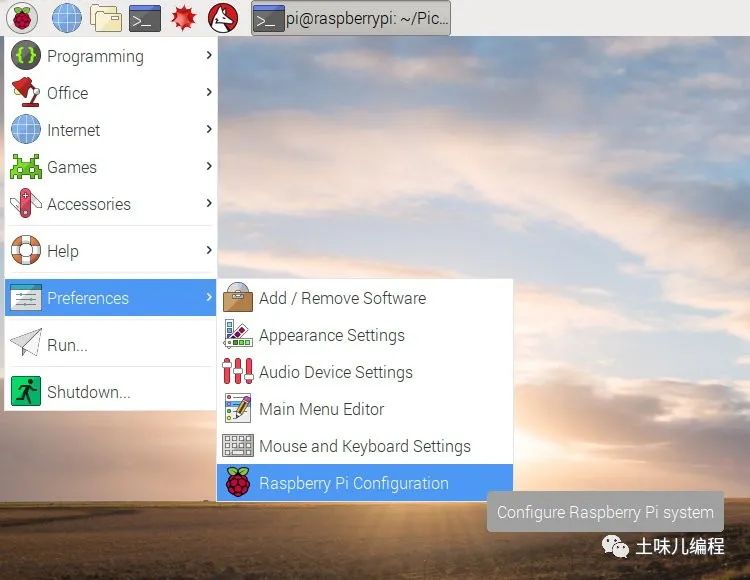Image resolution: width=750 pixels, height=580 pixels.
Task: Select the Preferences menu entry
Action: pos(110,297)
